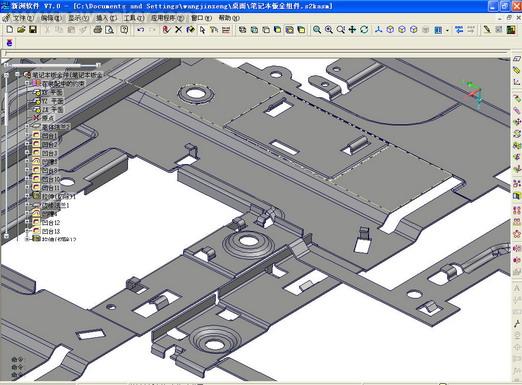Click the colorful render icon at toolbar end
Image resolution: width=522 pixels, height=385 pixels.
[511, 30]
